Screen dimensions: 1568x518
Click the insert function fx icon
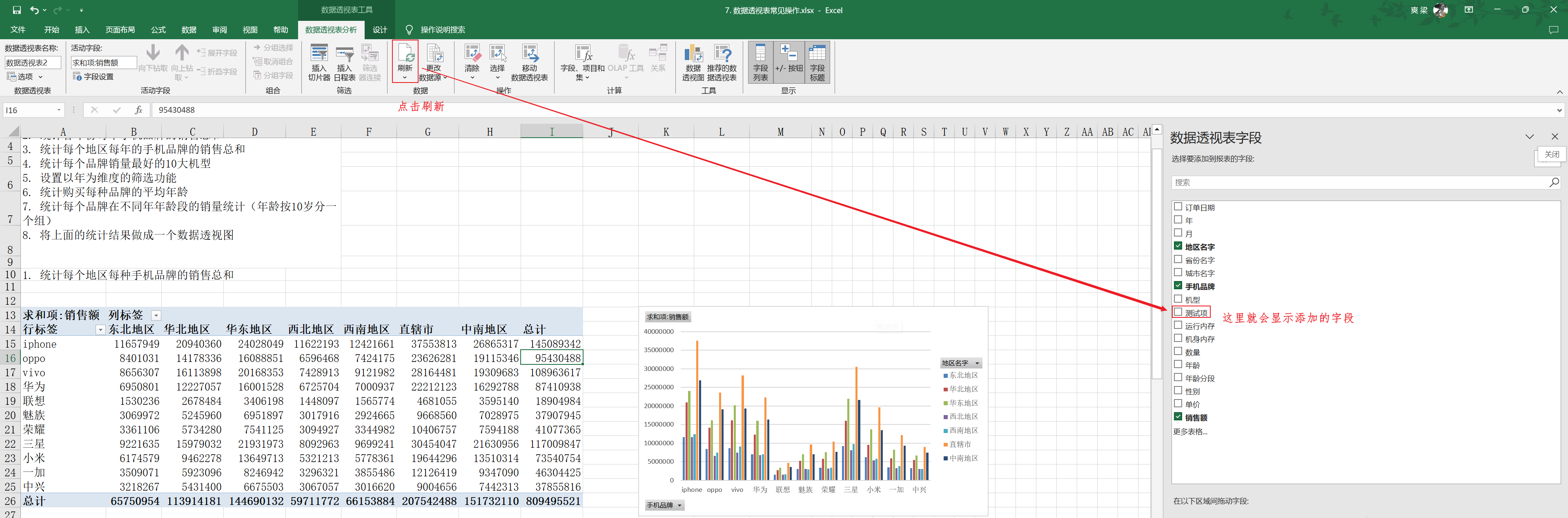(x=139, y=109)
